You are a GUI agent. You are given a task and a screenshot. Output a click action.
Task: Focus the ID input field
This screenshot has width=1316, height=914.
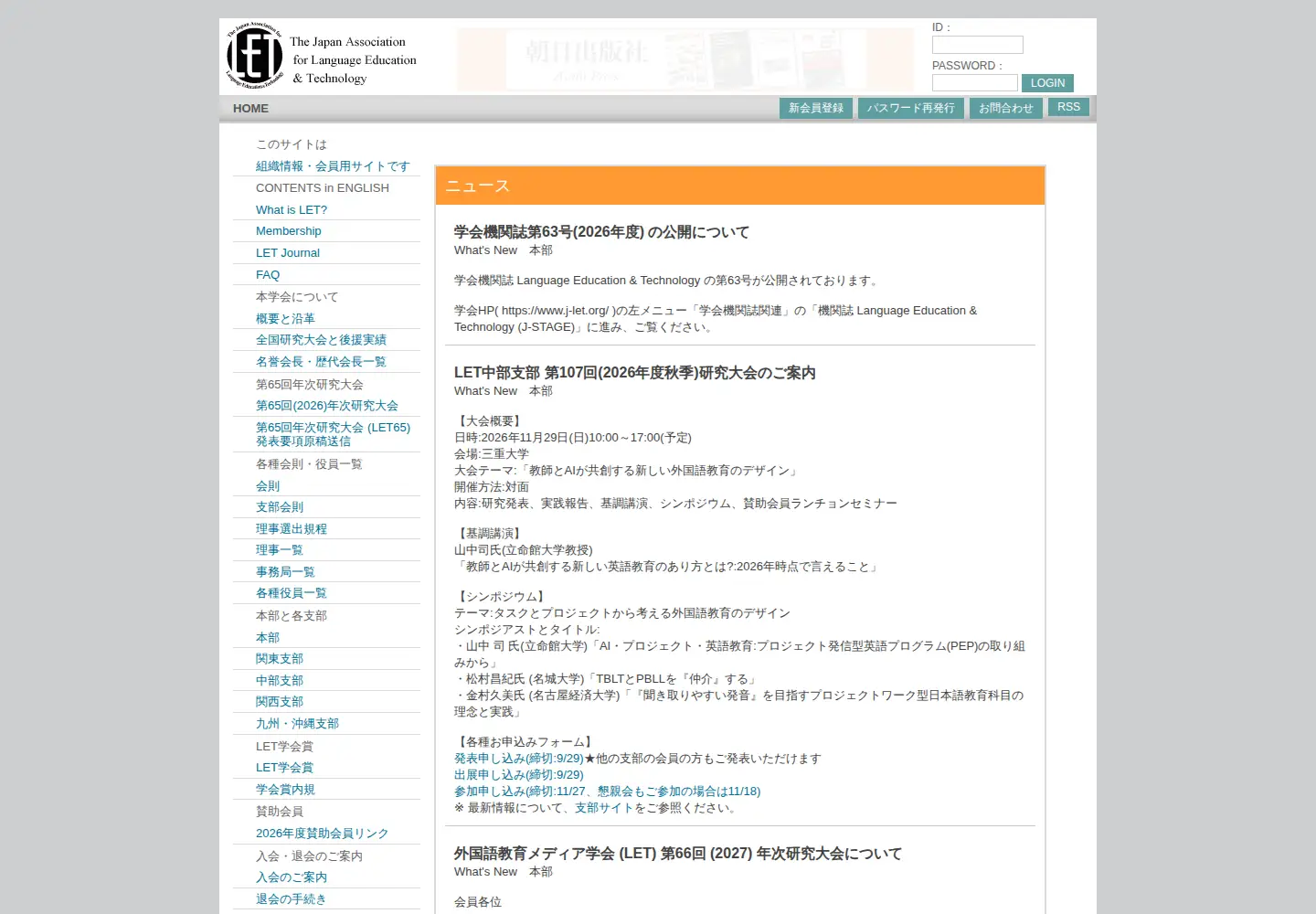pyautogui.click(x=977, y=45)
